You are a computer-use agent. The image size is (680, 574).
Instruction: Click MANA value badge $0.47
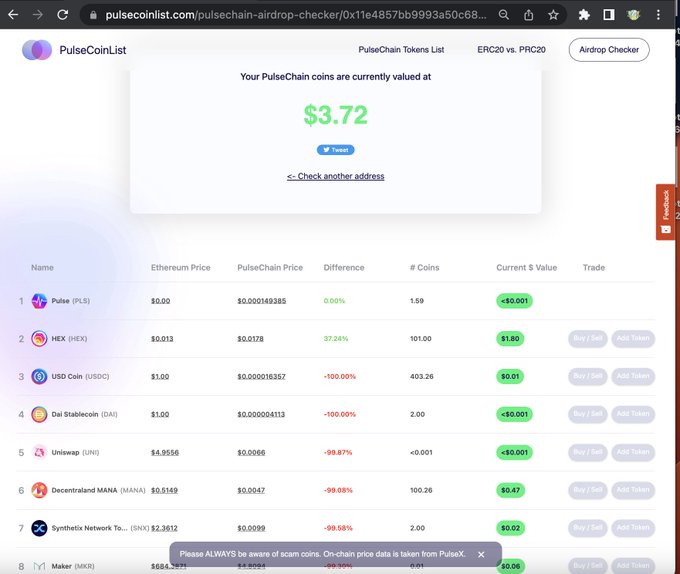pyautogui.click(x=510, y=490)
